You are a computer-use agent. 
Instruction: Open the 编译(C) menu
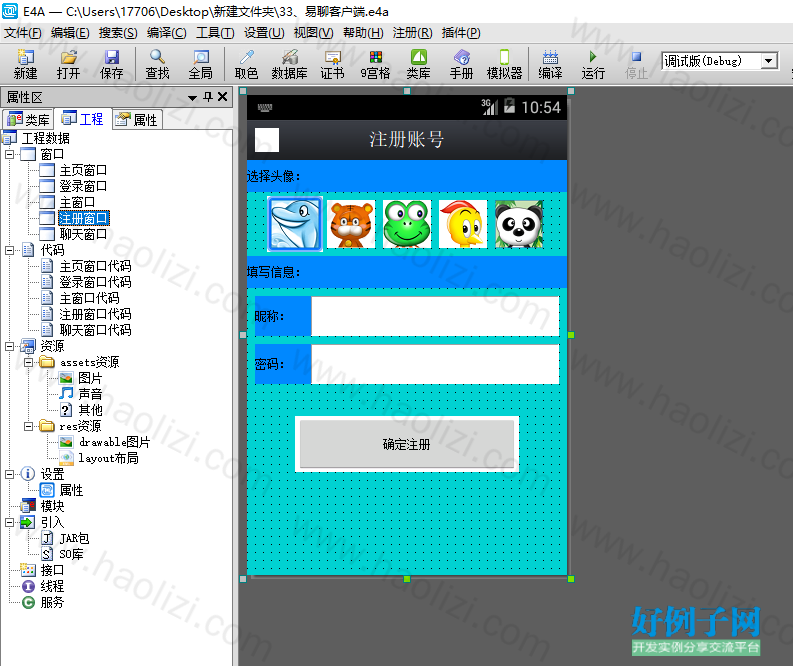166,33
